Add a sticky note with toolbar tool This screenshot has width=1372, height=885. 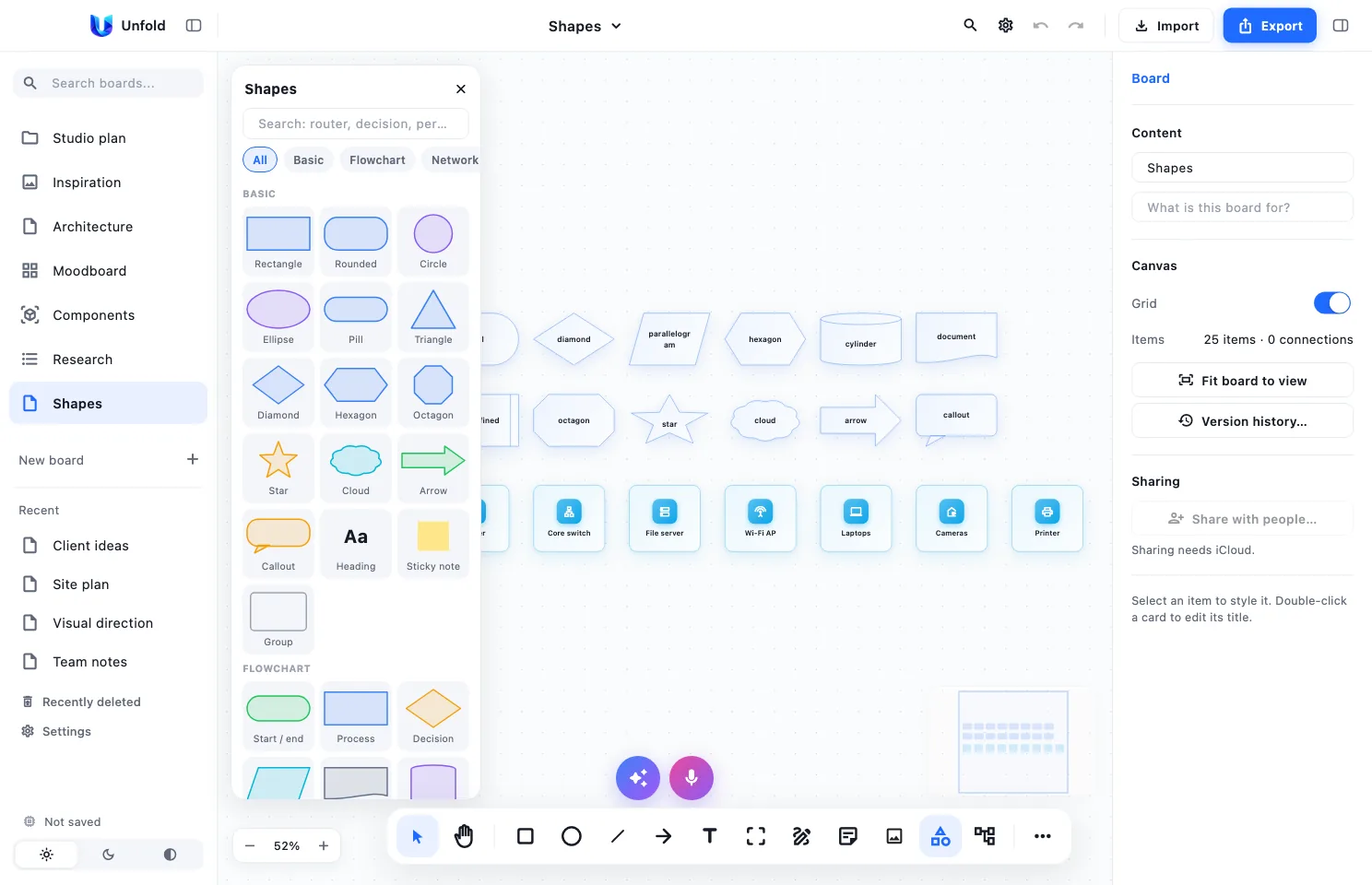pyautogui.click(x=848, y=836)
